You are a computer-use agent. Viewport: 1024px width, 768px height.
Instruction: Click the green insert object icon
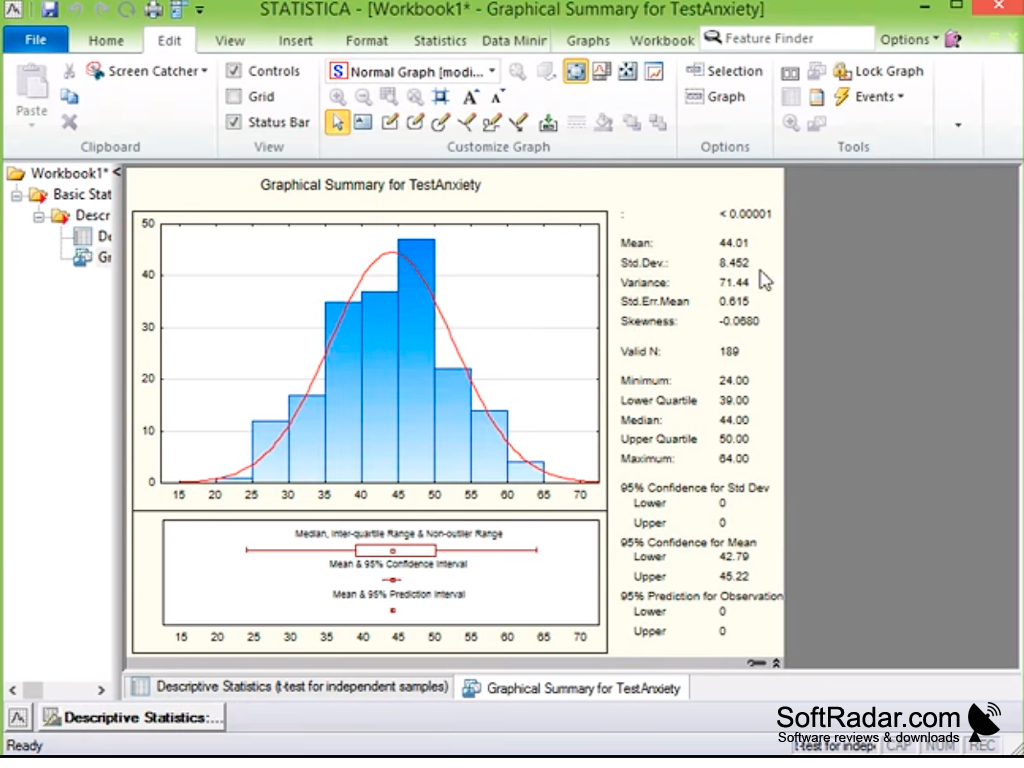548,122
